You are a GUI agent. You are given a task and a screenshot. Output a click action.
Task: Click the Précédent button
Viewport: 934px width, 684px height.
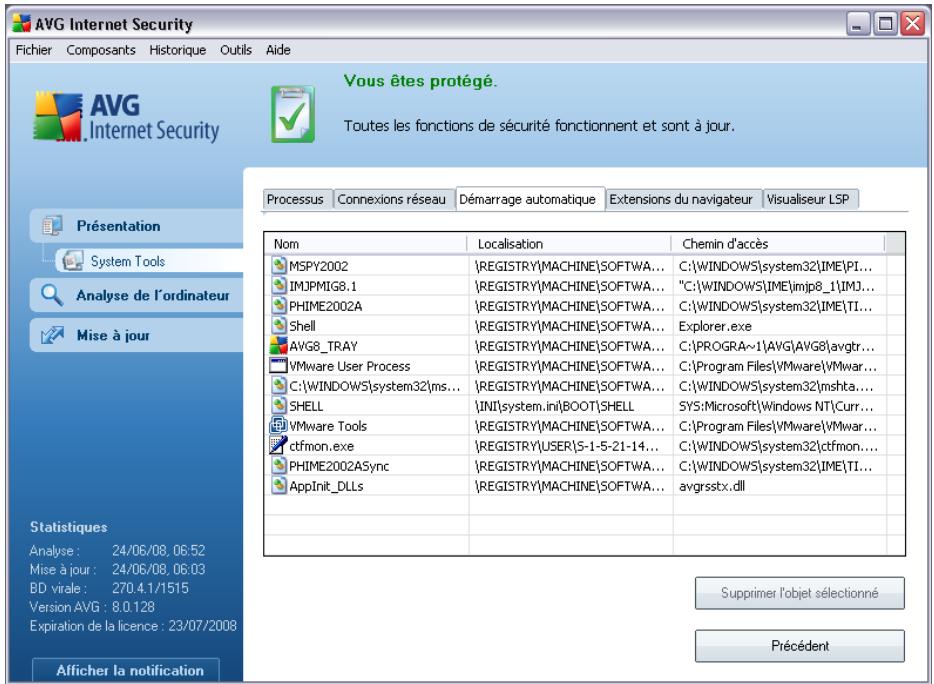pyautogui.click(x=799, y=646)
